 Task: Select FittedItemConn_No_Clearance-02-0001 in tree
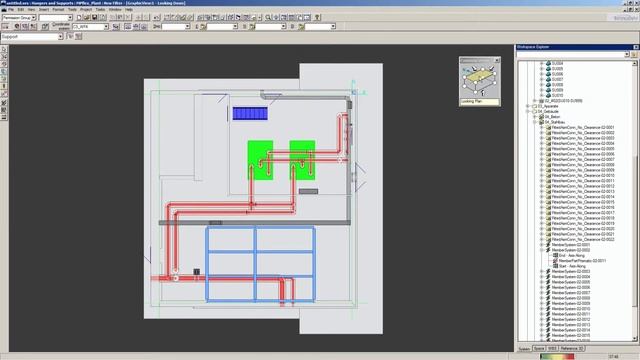(583, 127)
